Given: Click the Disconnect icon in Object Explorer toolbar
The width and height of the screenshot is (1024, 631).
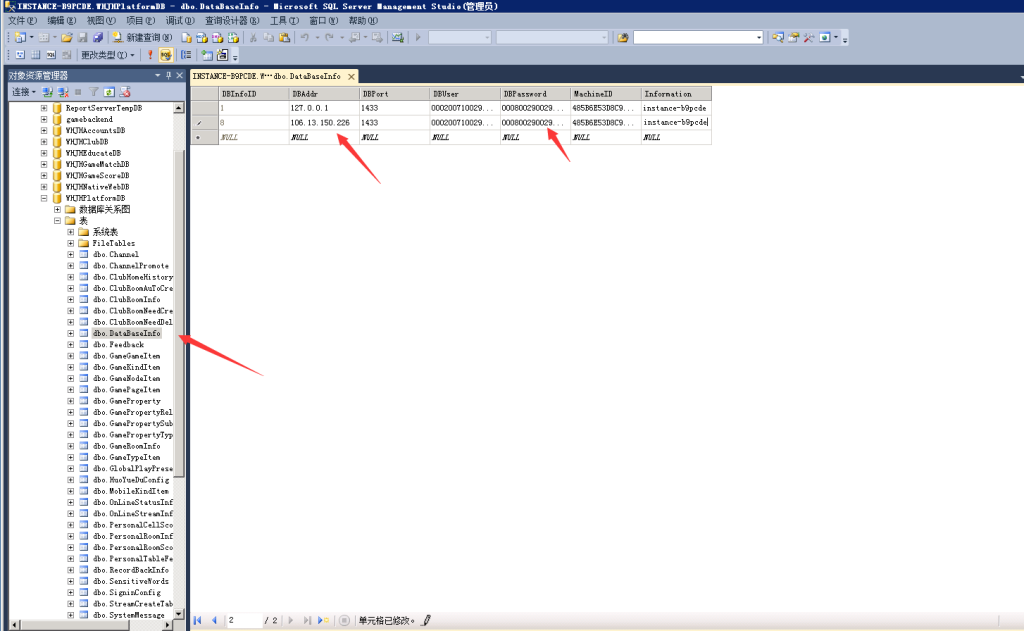Looking at the screenshot, I should click(62, 91).
